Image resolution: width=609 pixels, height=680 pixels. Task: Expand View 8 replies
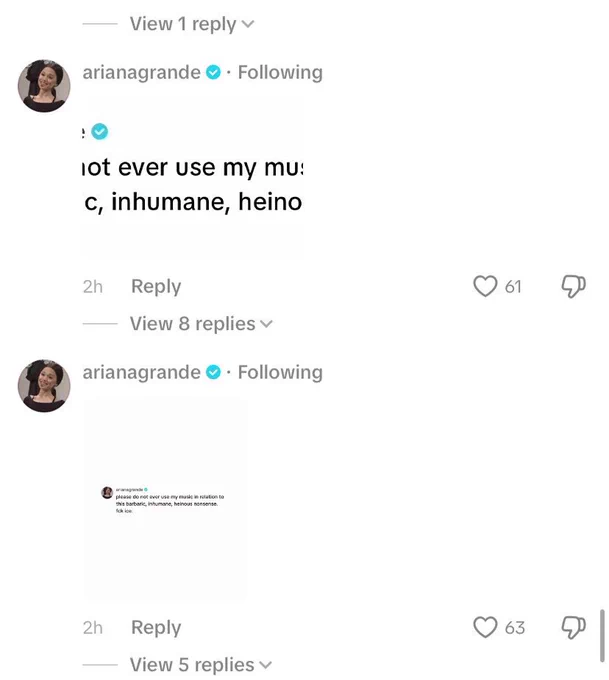[201, 324]
